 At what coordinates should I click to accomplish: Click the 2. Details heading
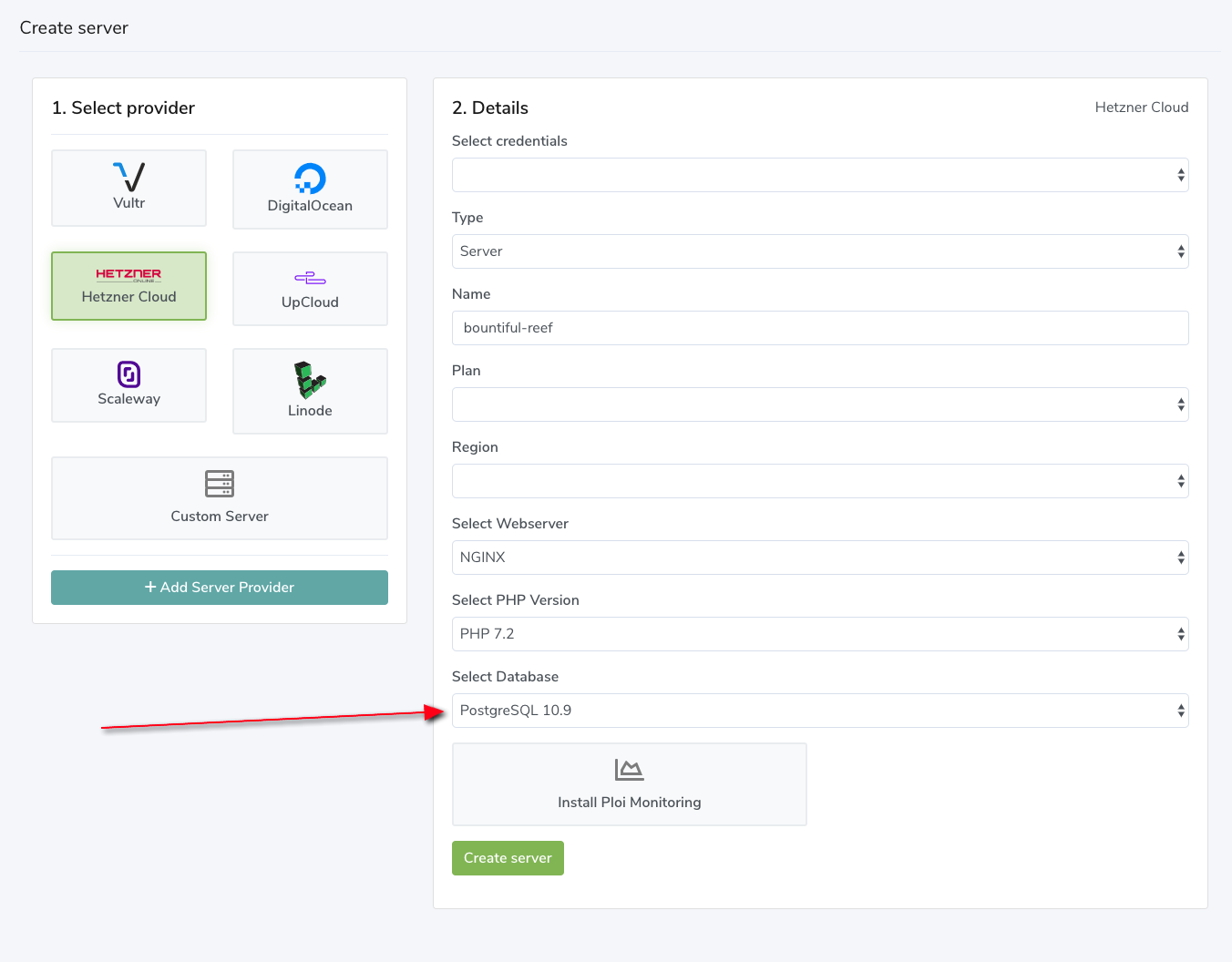(x=490, y=107)
